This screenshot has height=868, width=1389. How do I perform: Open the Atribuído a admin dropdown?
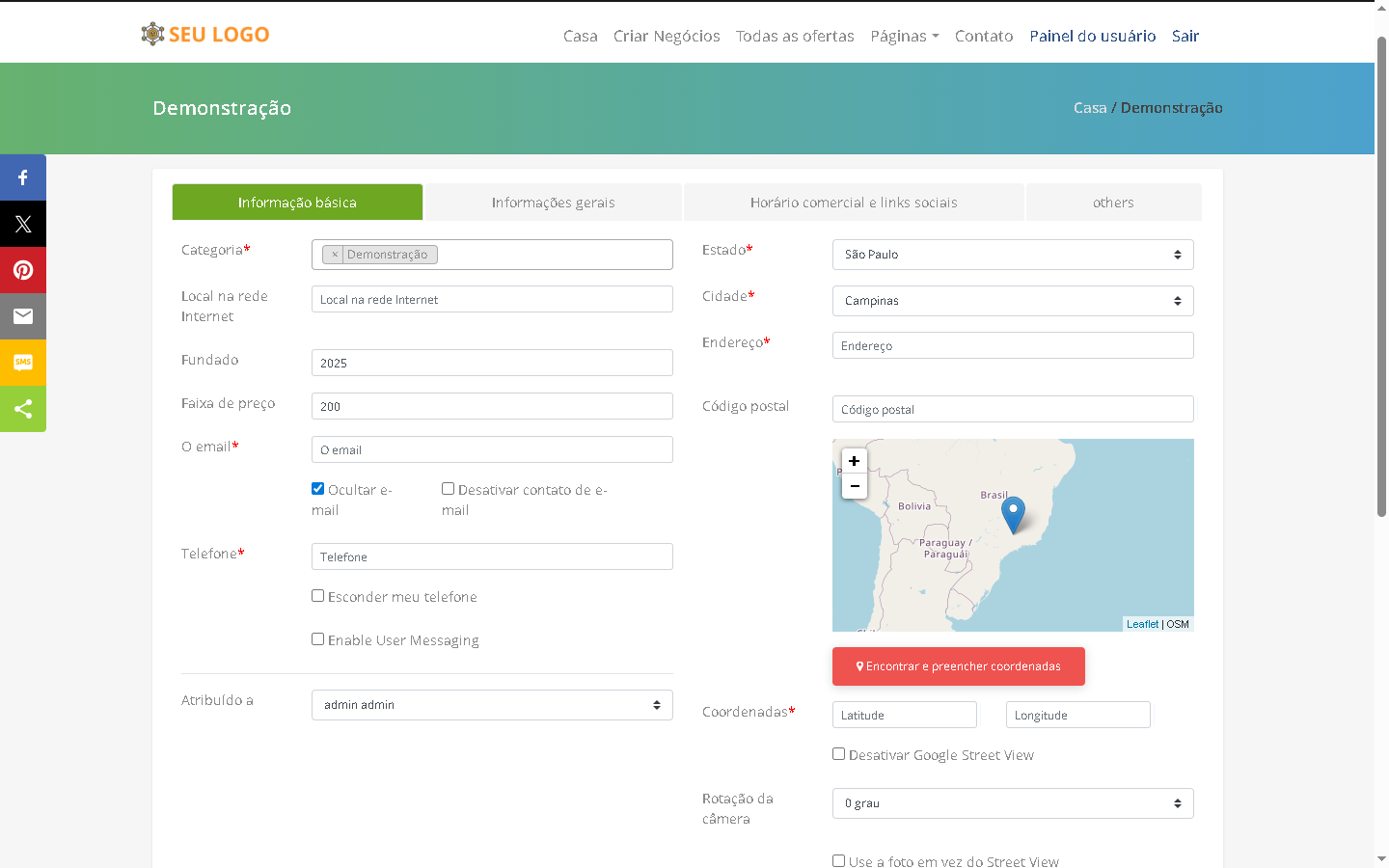[492, 705]
